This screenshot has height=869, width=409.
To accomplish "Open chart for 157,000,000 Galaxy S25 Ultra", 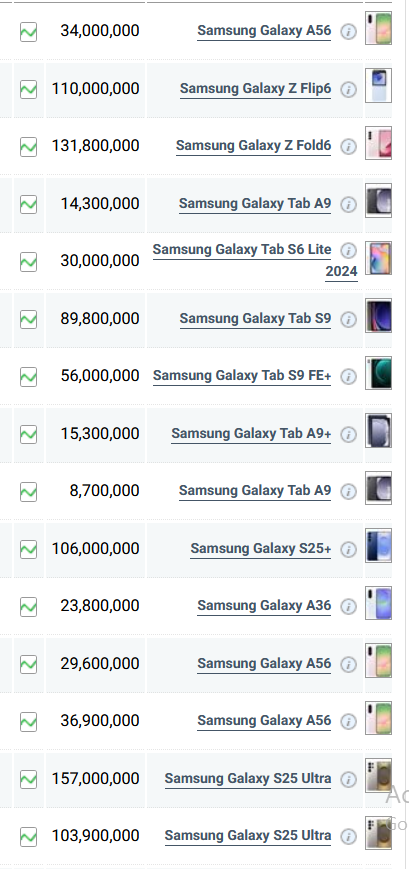I will coord(28,780).
